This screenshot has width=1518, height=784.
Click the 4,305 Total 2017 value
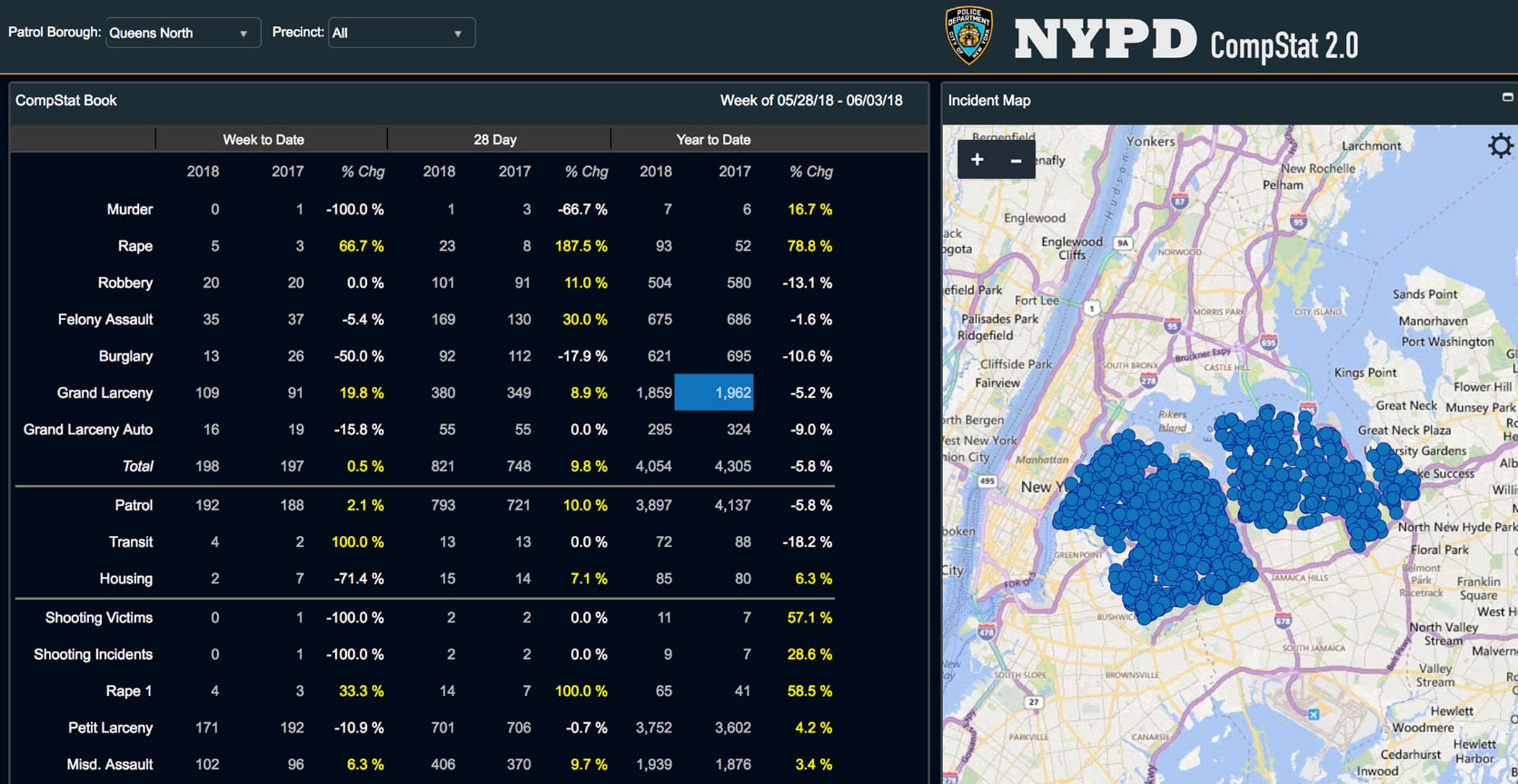(732, 466)
